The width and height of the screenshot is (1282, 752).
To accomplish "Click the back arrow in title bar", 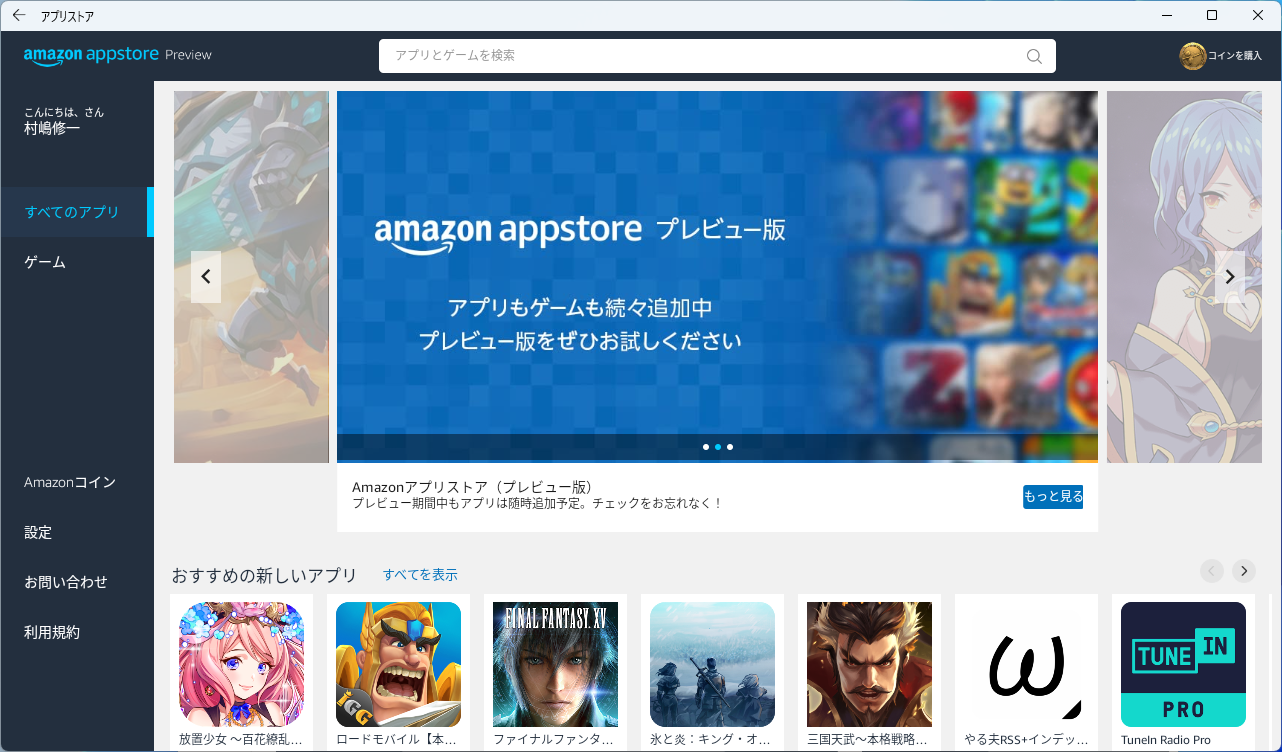I will [18, 15].
